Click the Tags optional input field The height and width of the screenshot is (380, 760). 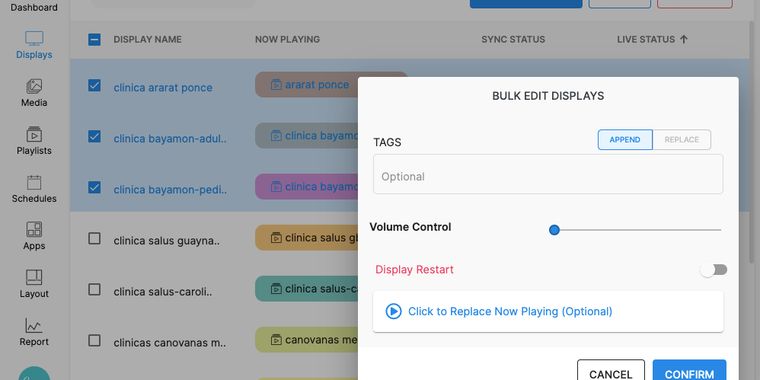pos(548,174)
